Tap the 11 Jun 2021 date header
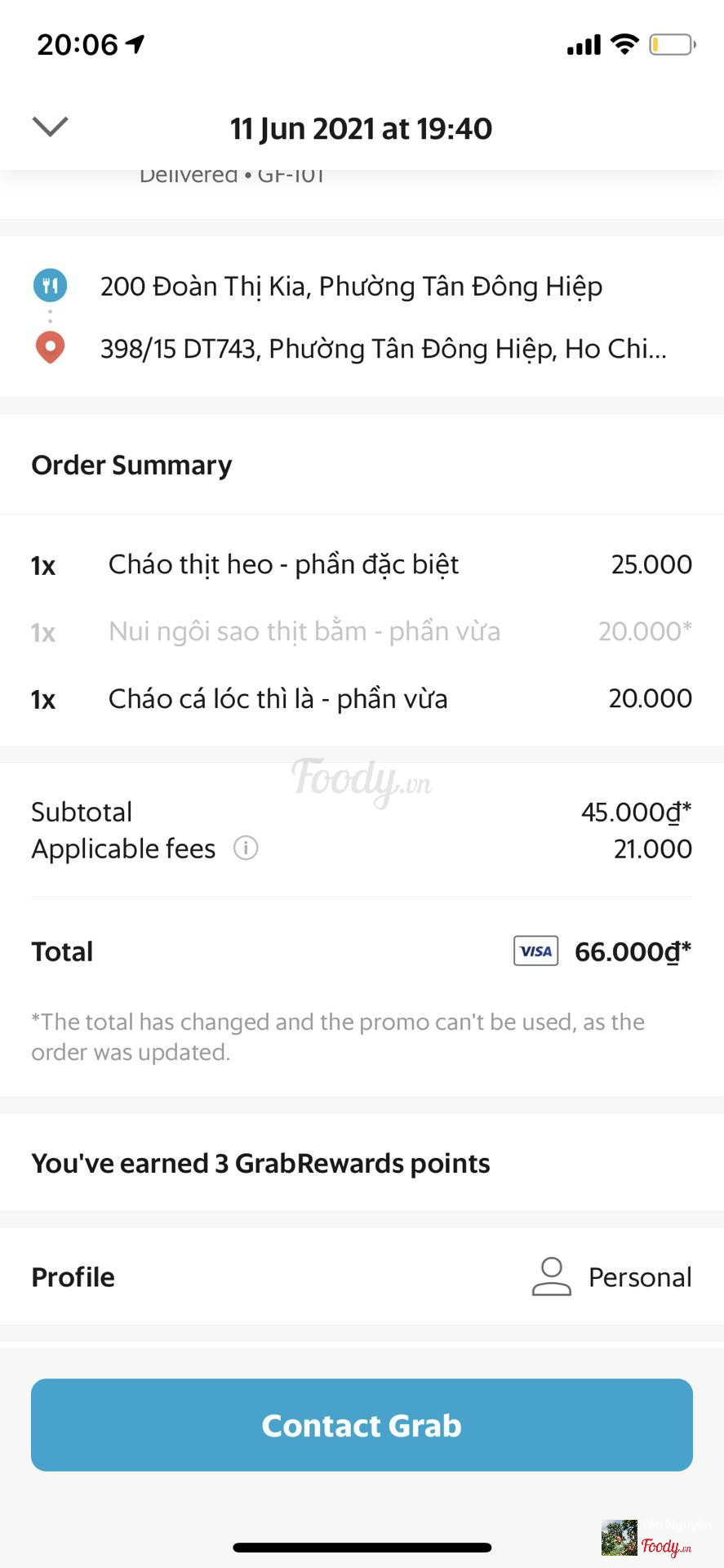724x1568 pixels. 361,128
